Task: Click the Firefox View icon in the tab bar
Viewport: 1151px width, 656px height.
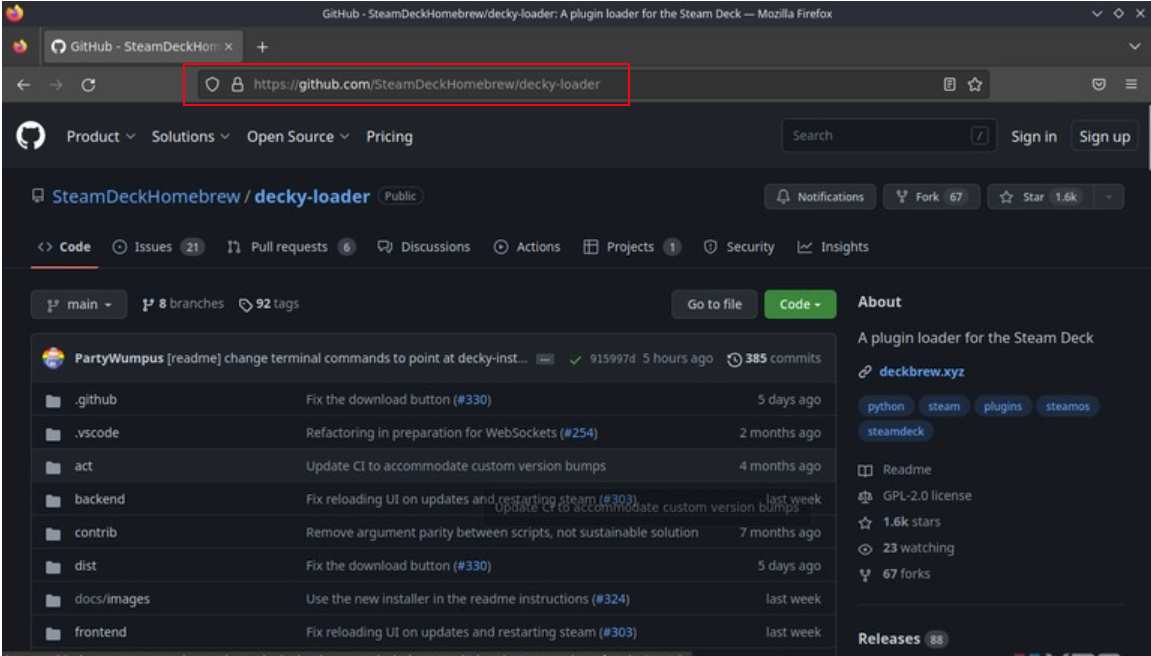Action: click(x=20, y=46)
